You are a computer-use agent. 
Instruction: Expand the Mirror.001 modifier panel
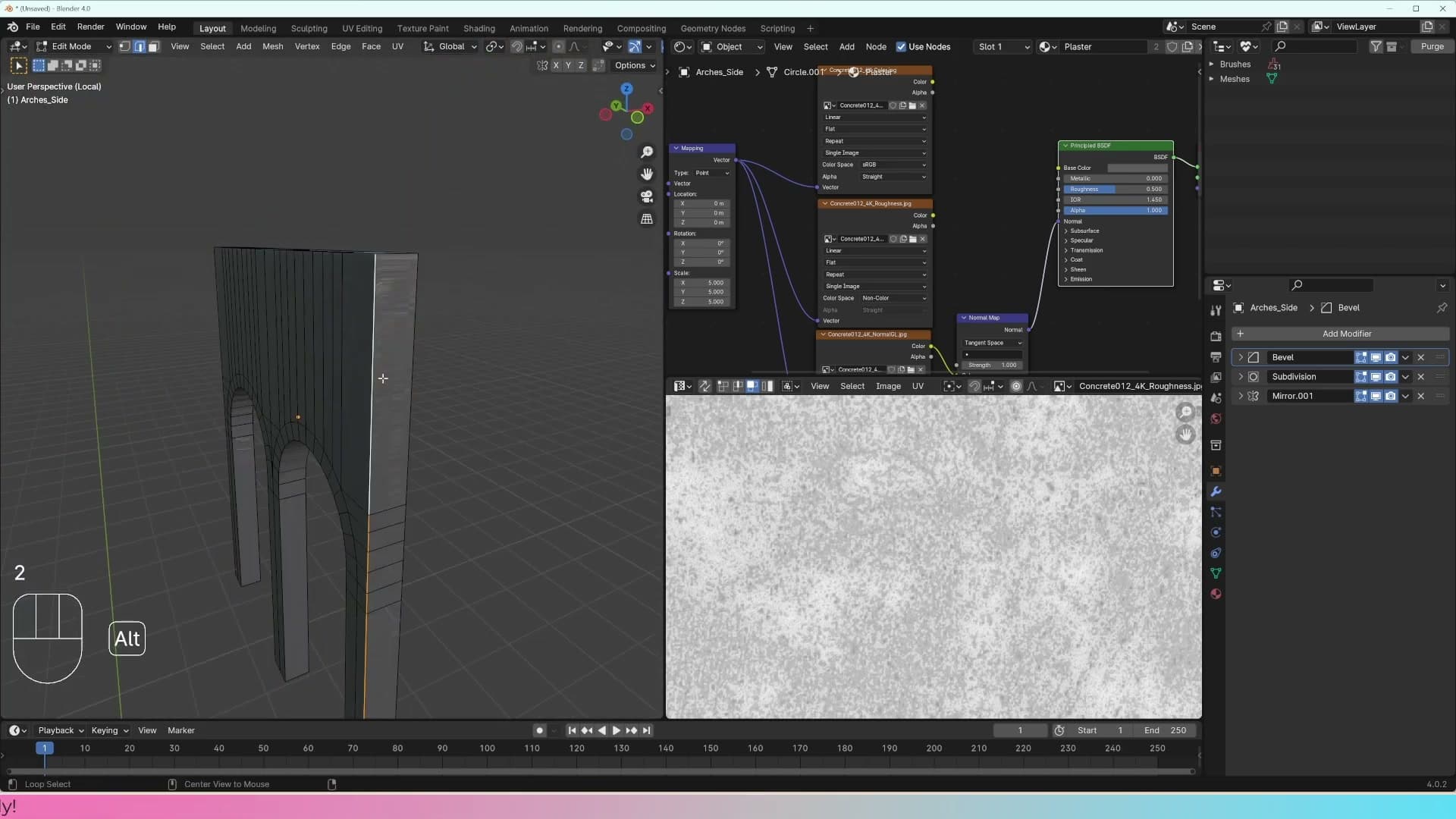click(1241, 396)
